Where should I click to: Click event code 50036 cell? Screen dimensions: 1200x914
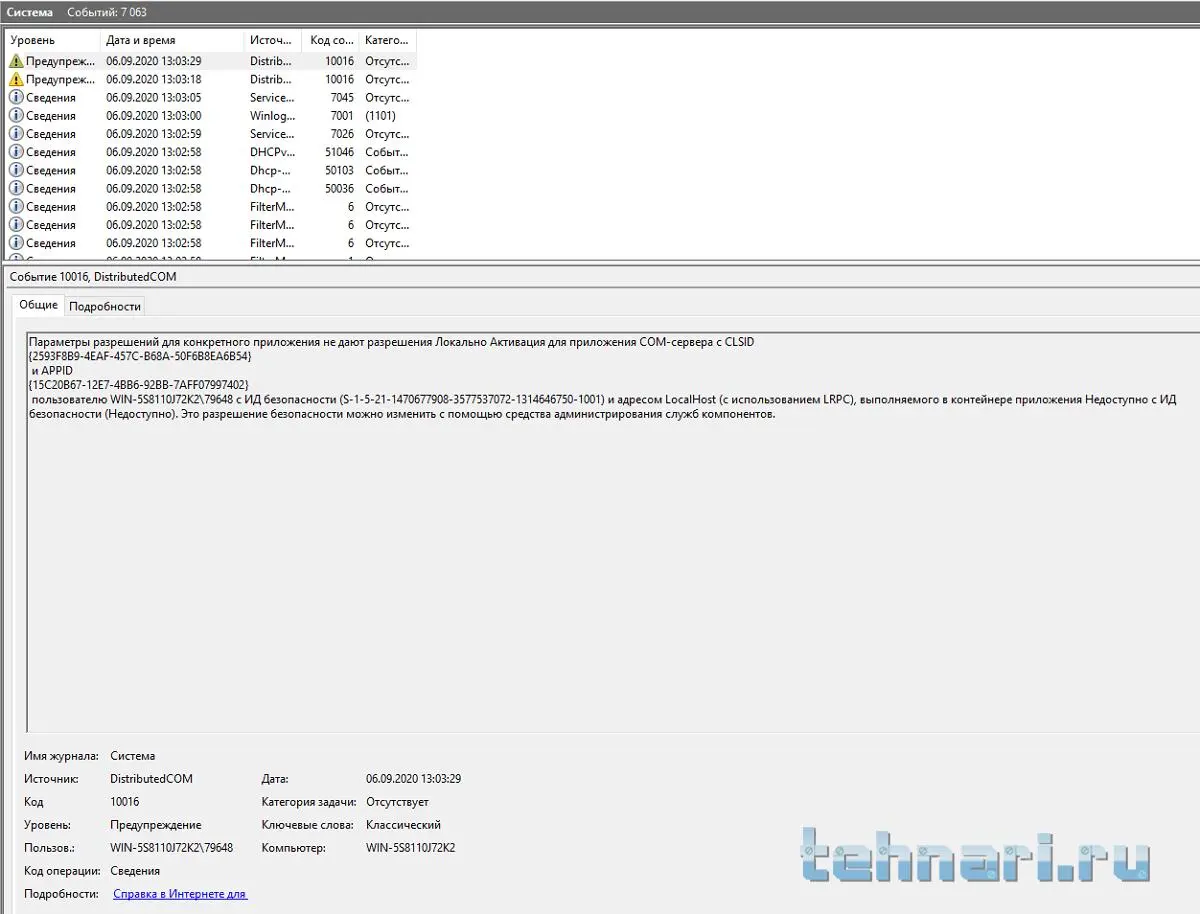click(339, 188)
